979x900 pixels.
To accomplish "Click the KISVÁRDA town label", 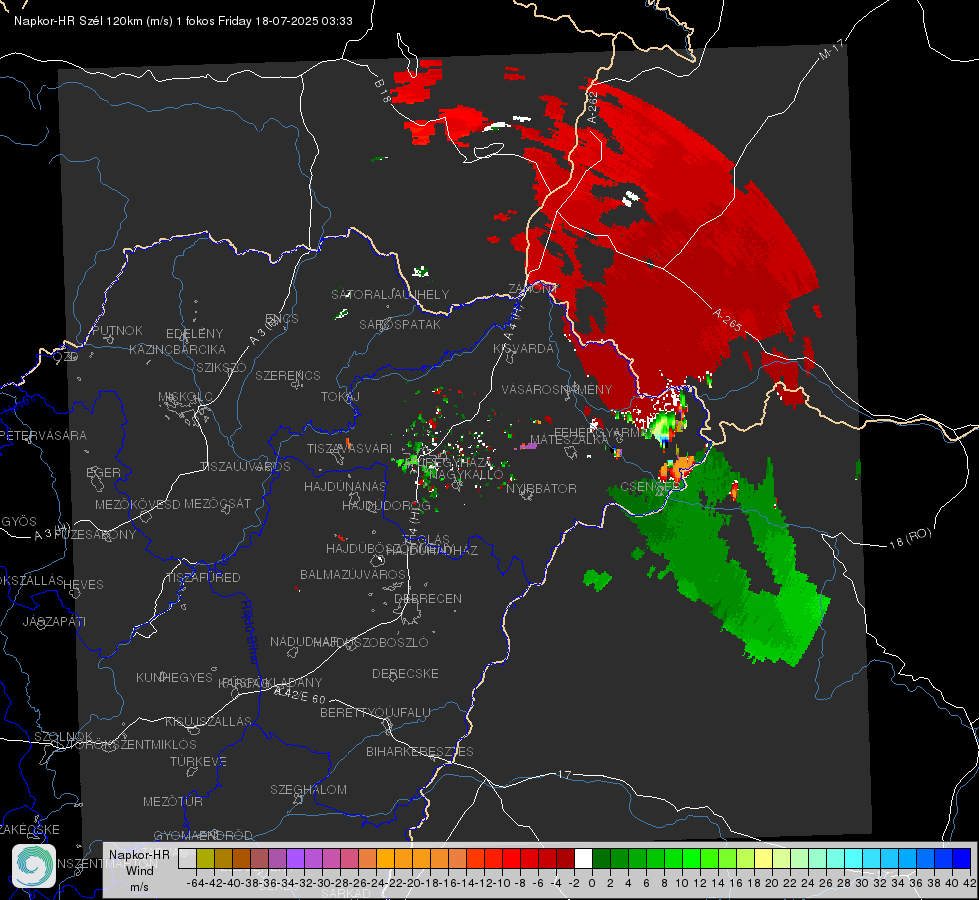I will [x=523, y=349].
